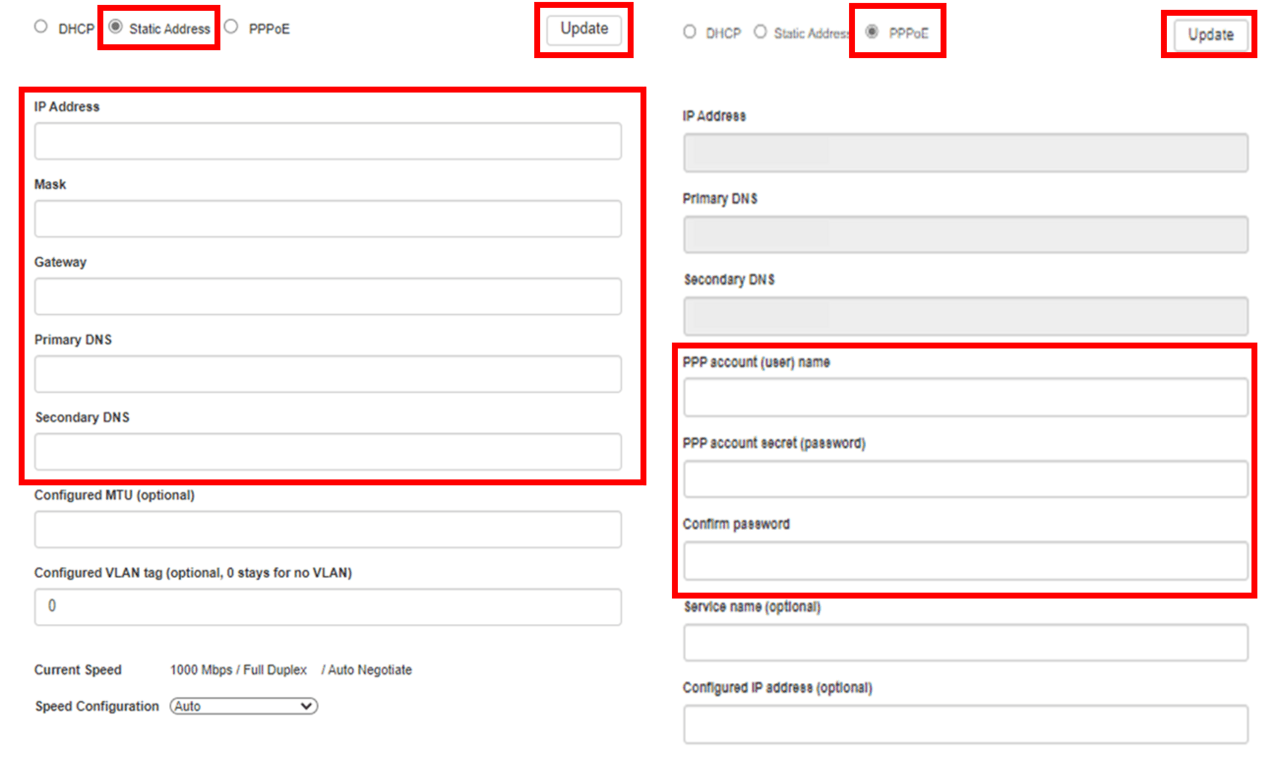The height and width of the screenshot is (759, 1280).
Task: Select the Static Address radio button beside Mask form
Action: (116, 28)
